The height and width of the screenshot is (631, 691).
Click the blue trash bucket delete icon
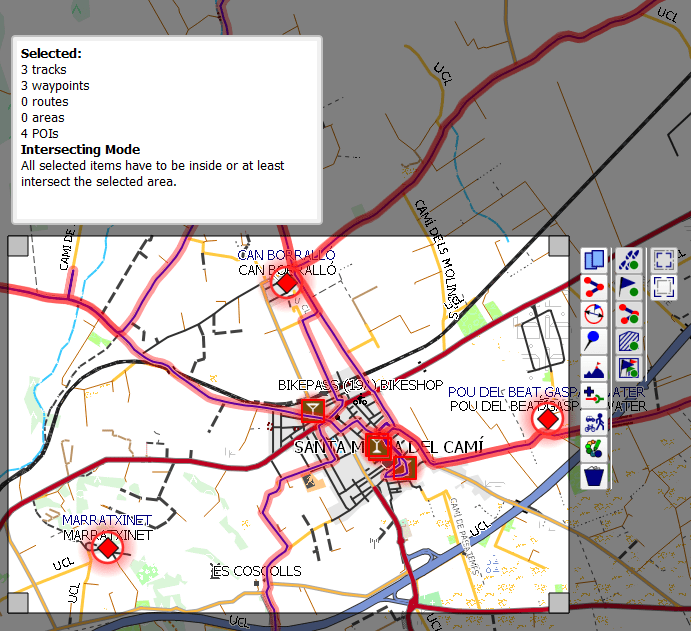(594, 476)
